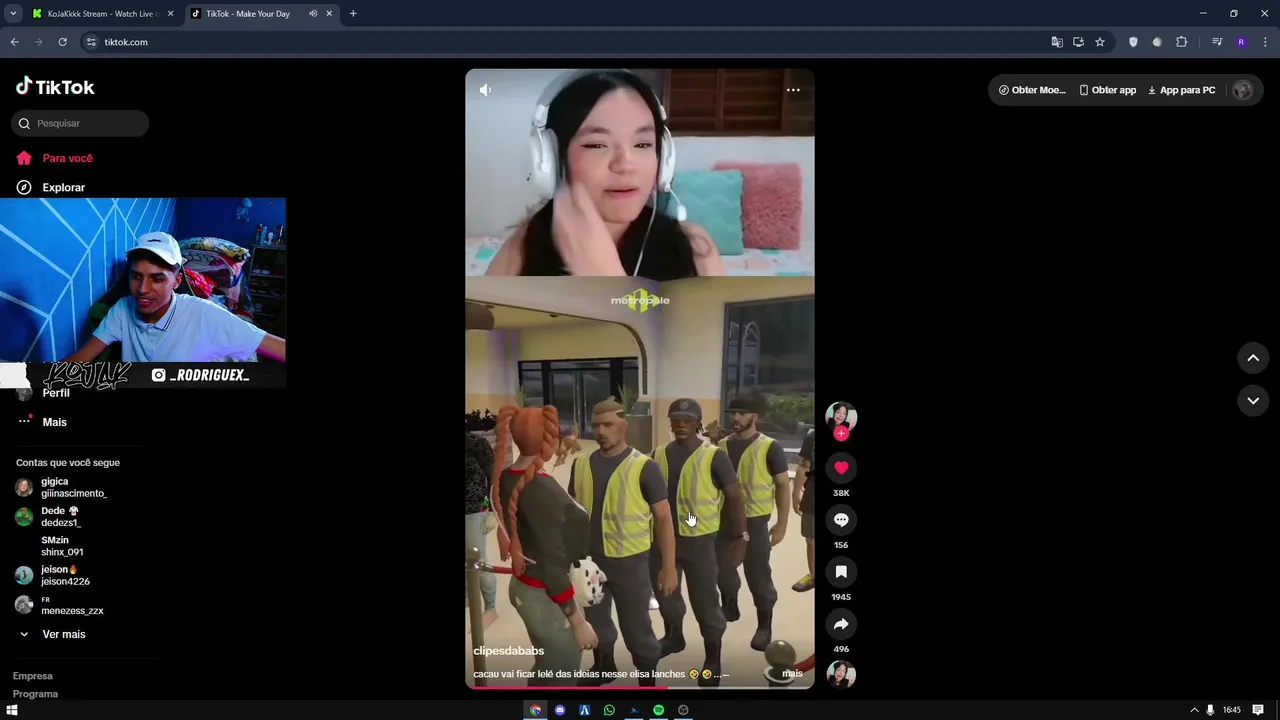Click site info icon in address bar
The image size is (1280, 720).
tap(91, 42)
